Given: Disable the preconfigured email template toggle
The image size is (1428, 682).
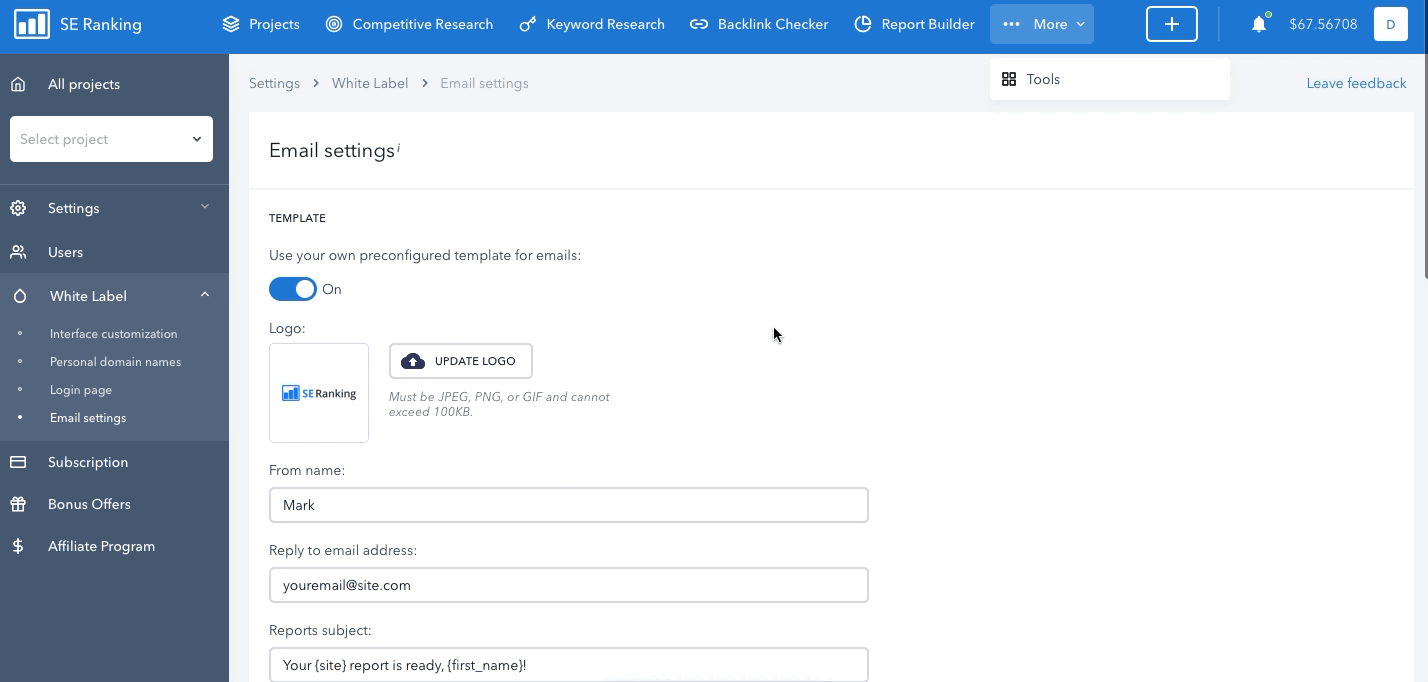Looking at the screenshot, I should point(293,289).
